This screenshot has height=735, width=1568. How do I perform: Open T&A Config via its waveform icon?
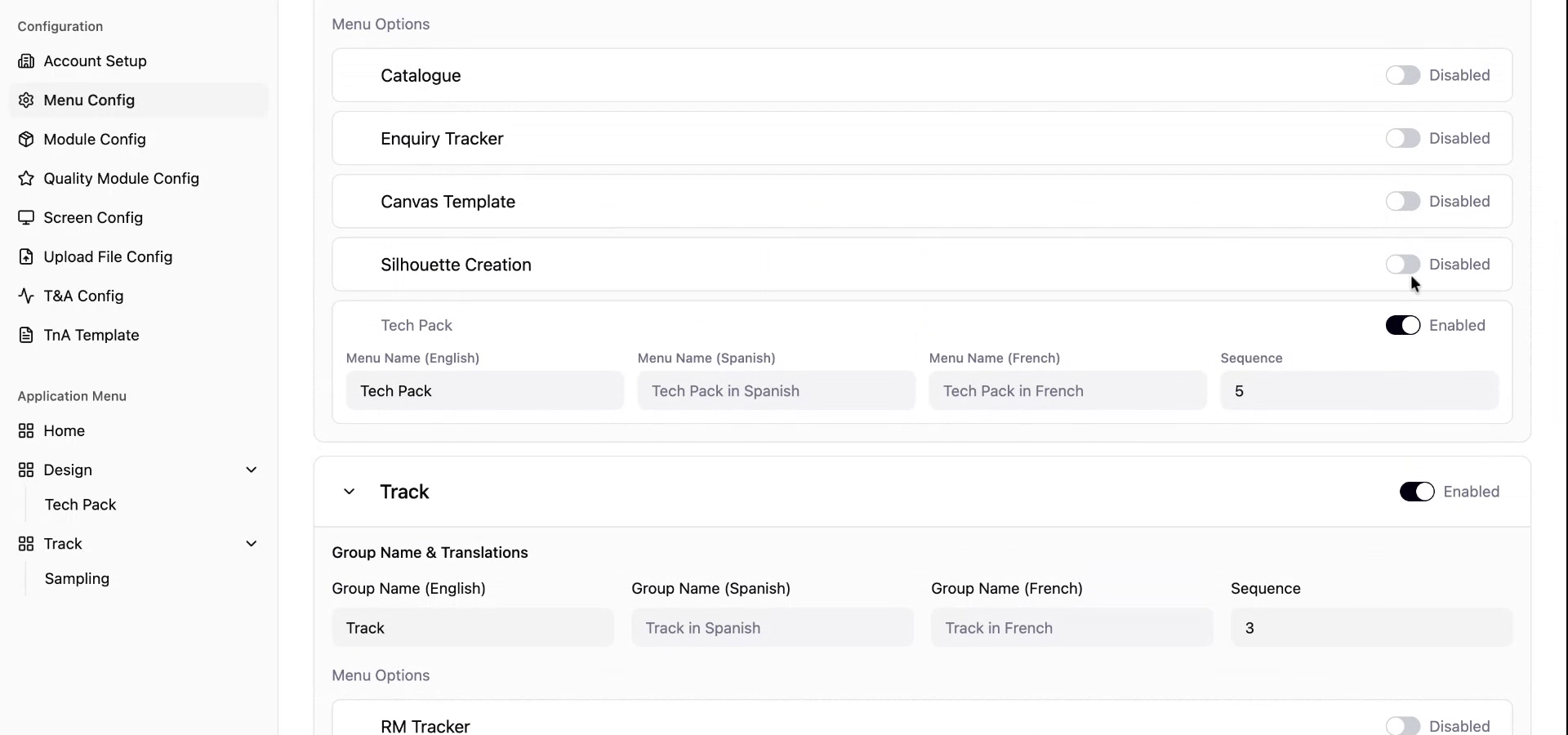pos(27,296)
